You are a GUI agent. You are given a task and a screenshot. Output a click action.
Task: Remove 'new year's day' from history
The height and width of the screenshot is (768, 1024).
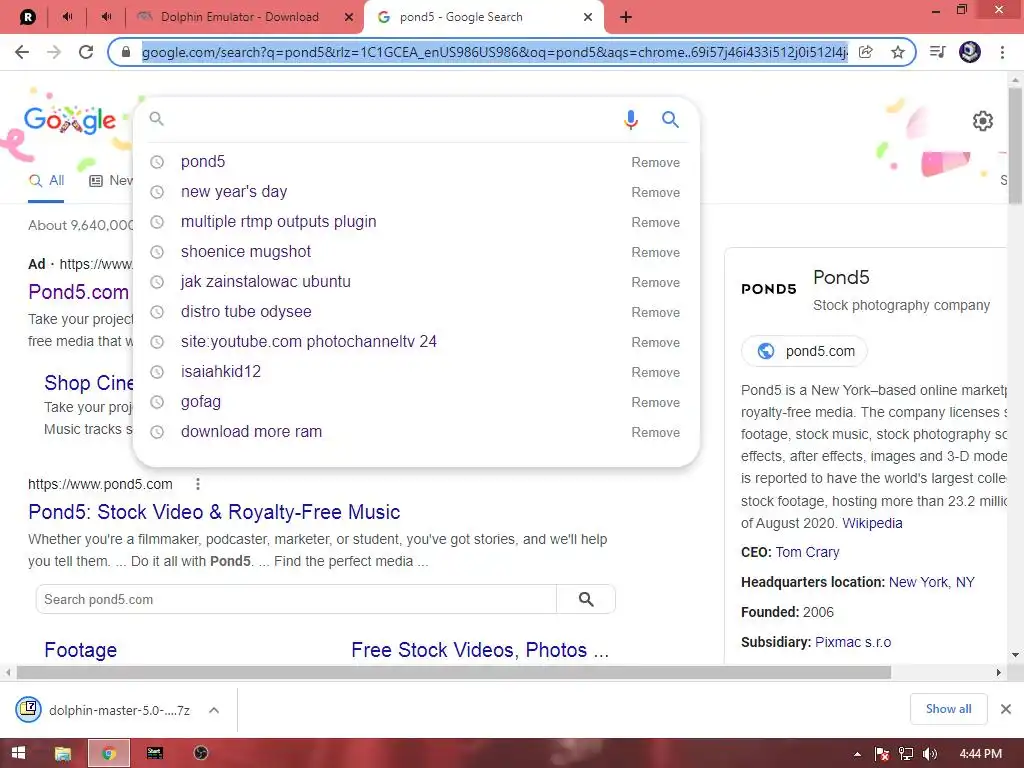pyautogui.click(x=656, y=193)
